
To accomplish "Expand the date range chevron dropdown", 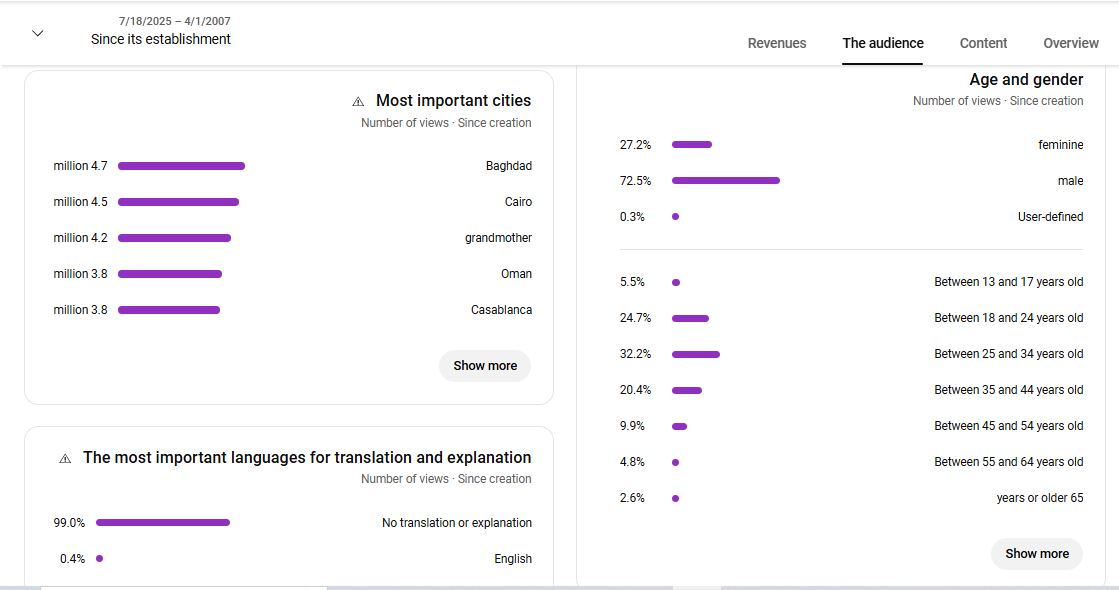I will [x=38, y=33].
